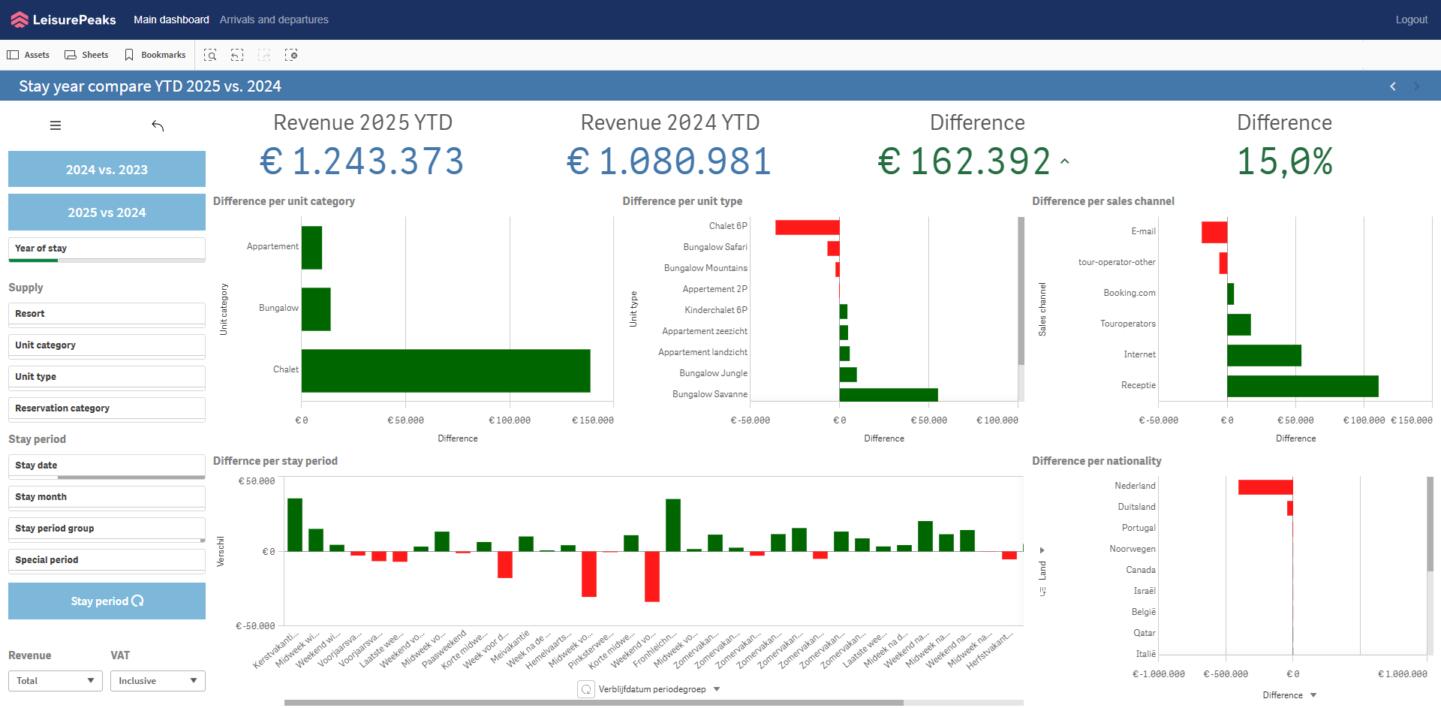Click the undo arrow in side panel

[x=157, y=126]
